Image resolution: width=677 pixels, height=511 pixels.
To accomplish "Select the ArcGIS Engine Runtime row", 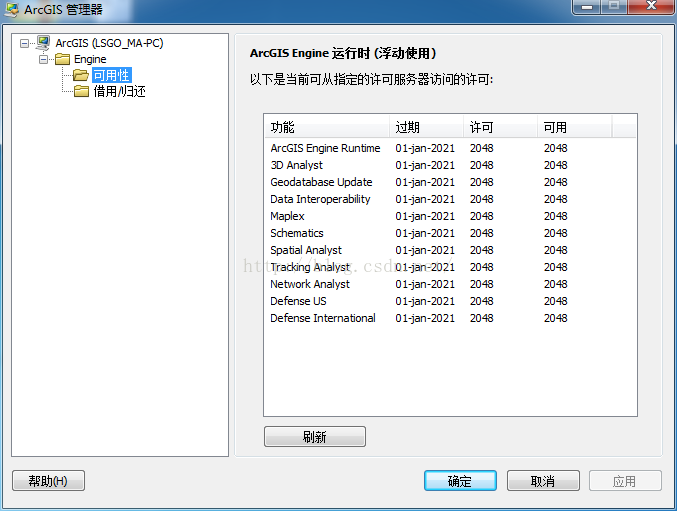I will coord(450,148).
